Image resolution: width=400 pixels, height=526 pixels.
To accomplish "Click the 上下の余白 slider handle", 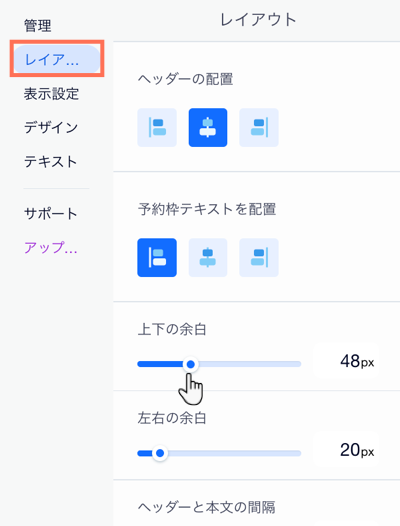I will pos(191,364).
